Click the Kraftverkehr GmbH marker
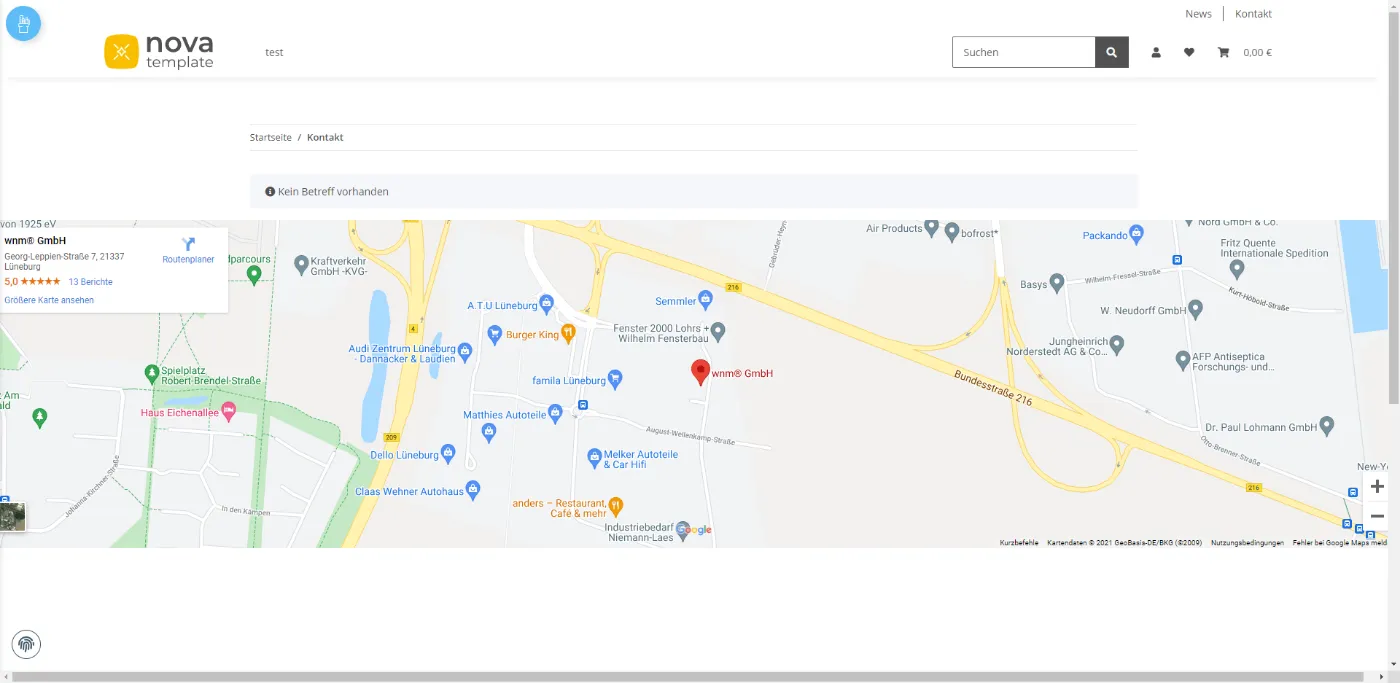The width and height of the screenshot is (1400, 683). point(301,264)
